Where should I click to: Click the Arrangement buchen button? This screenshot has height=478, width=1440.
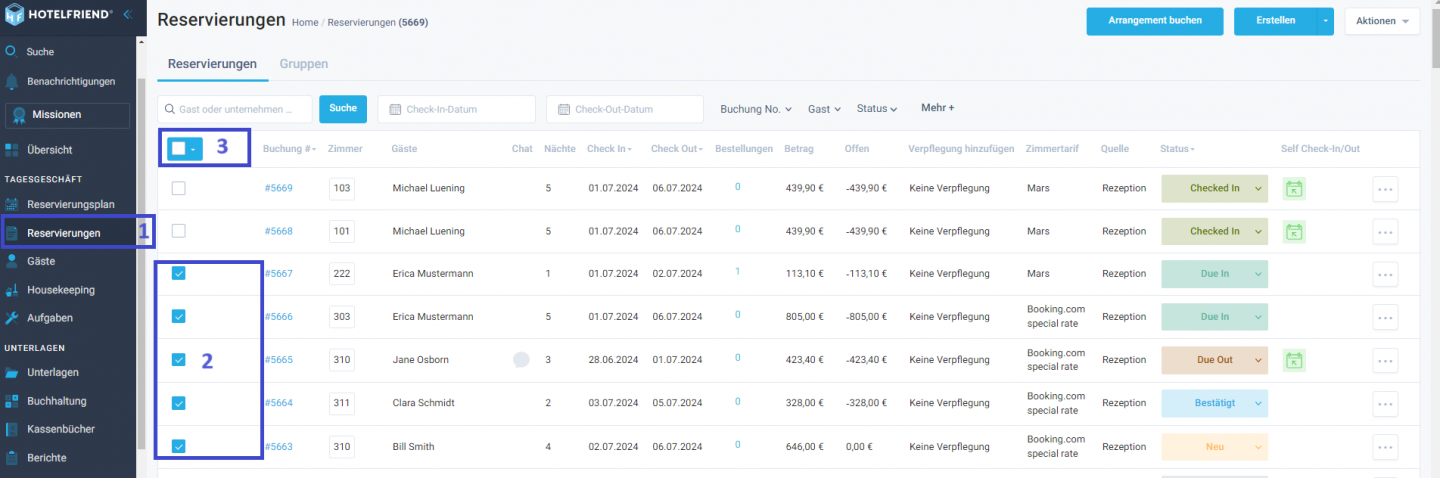(x=1153, y=21)
